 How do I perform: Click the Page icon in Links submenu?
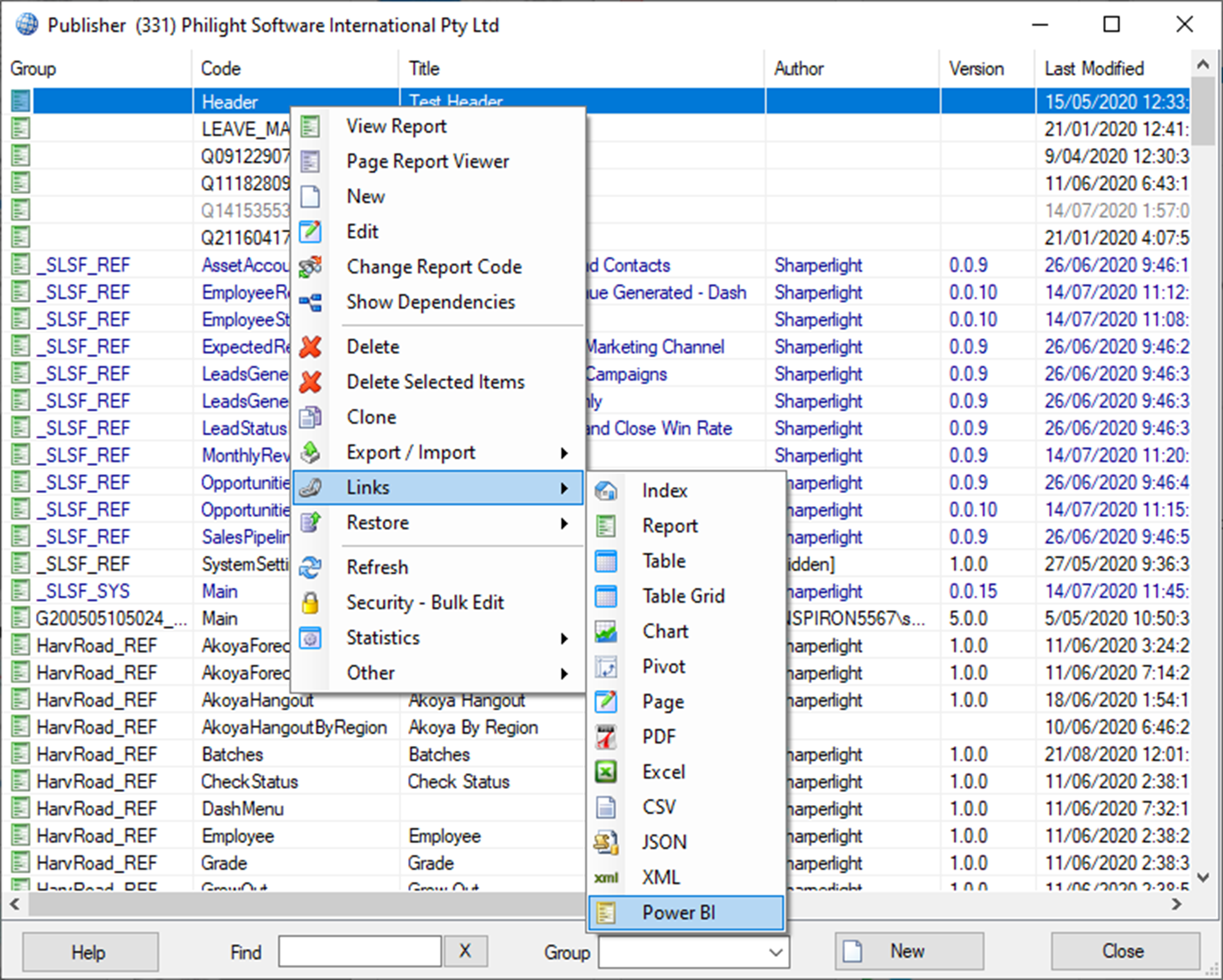click(606, 702)
